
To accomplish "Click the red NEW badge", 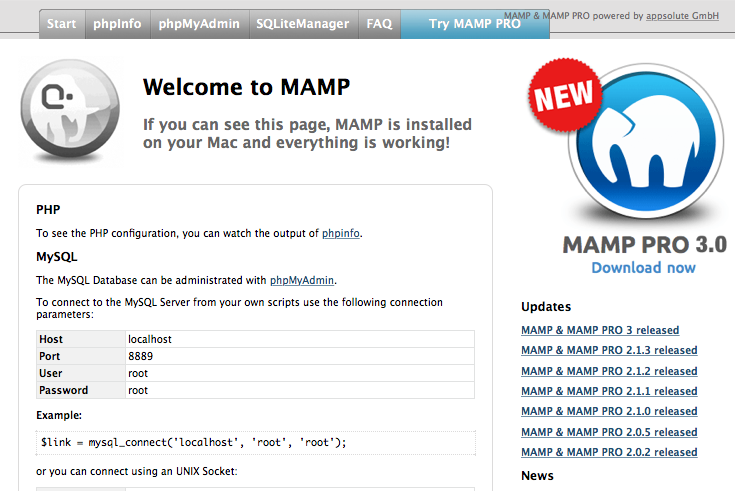I will (565, 95).
